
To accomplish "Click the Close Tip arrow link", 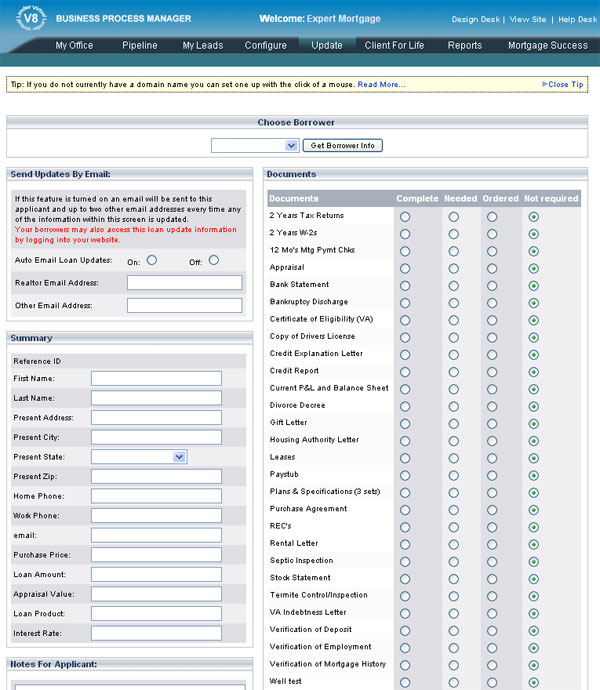I will coord(563,84).
